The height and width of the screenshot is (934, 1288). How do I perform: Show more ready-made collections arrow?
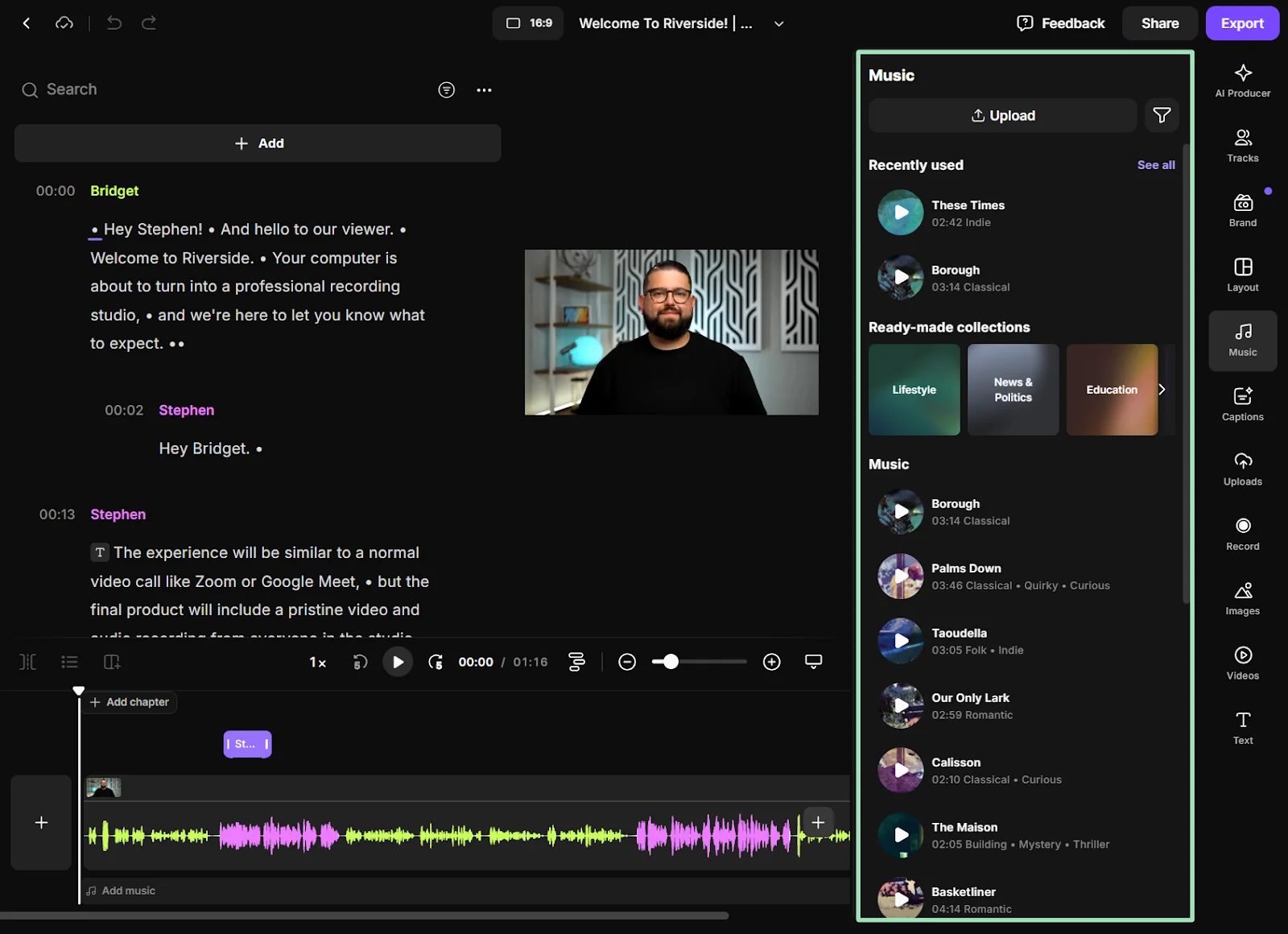(1162, 390)
